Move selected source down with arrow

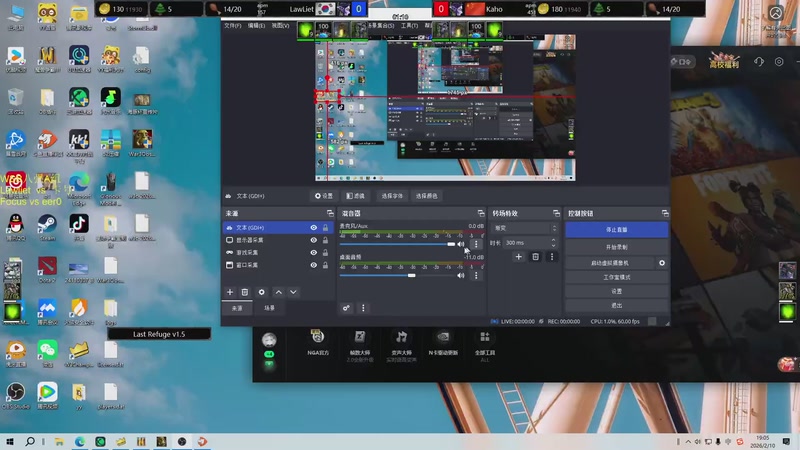click(293, 292)
